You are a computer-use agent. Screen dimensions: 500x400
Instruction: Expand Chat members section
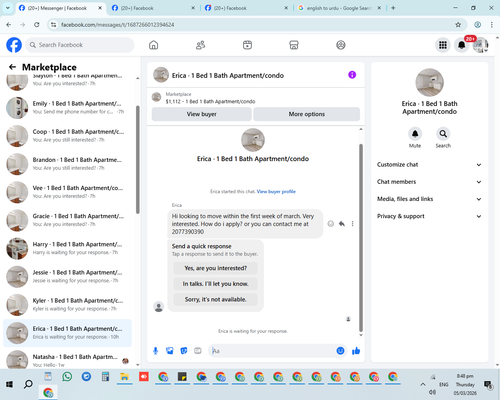tap(429, 182)
